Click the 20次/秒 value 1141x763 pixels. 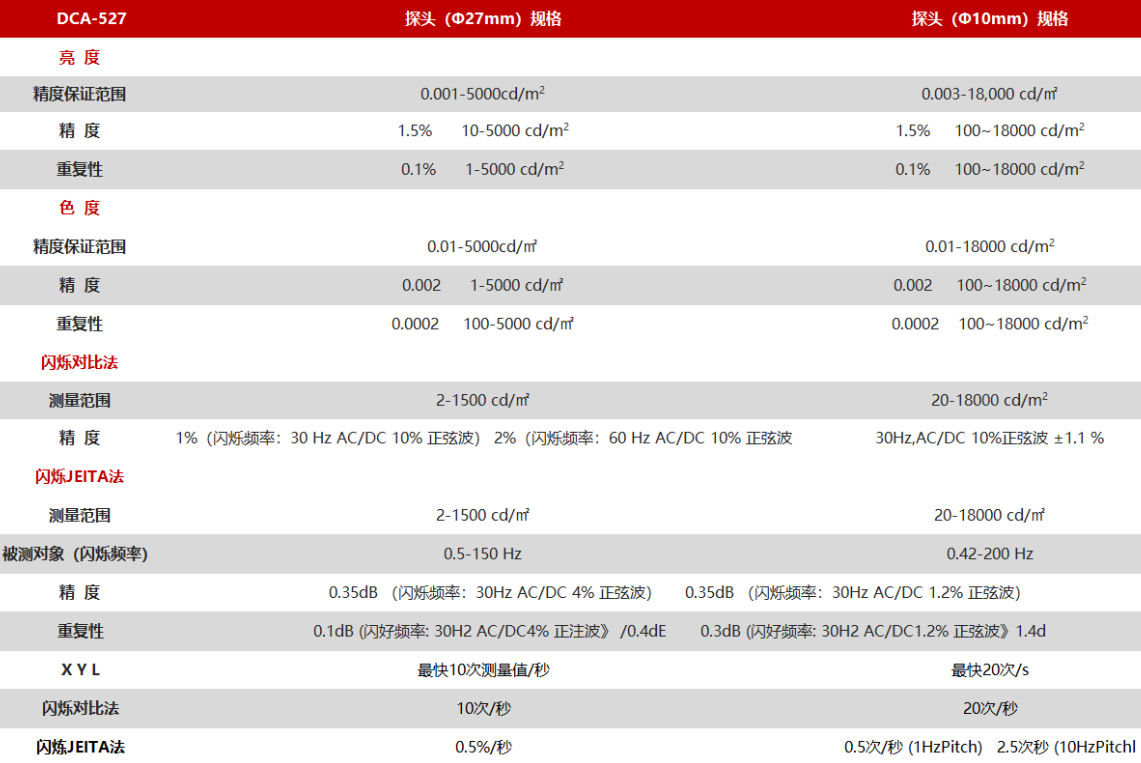click(x=990, y=708)
